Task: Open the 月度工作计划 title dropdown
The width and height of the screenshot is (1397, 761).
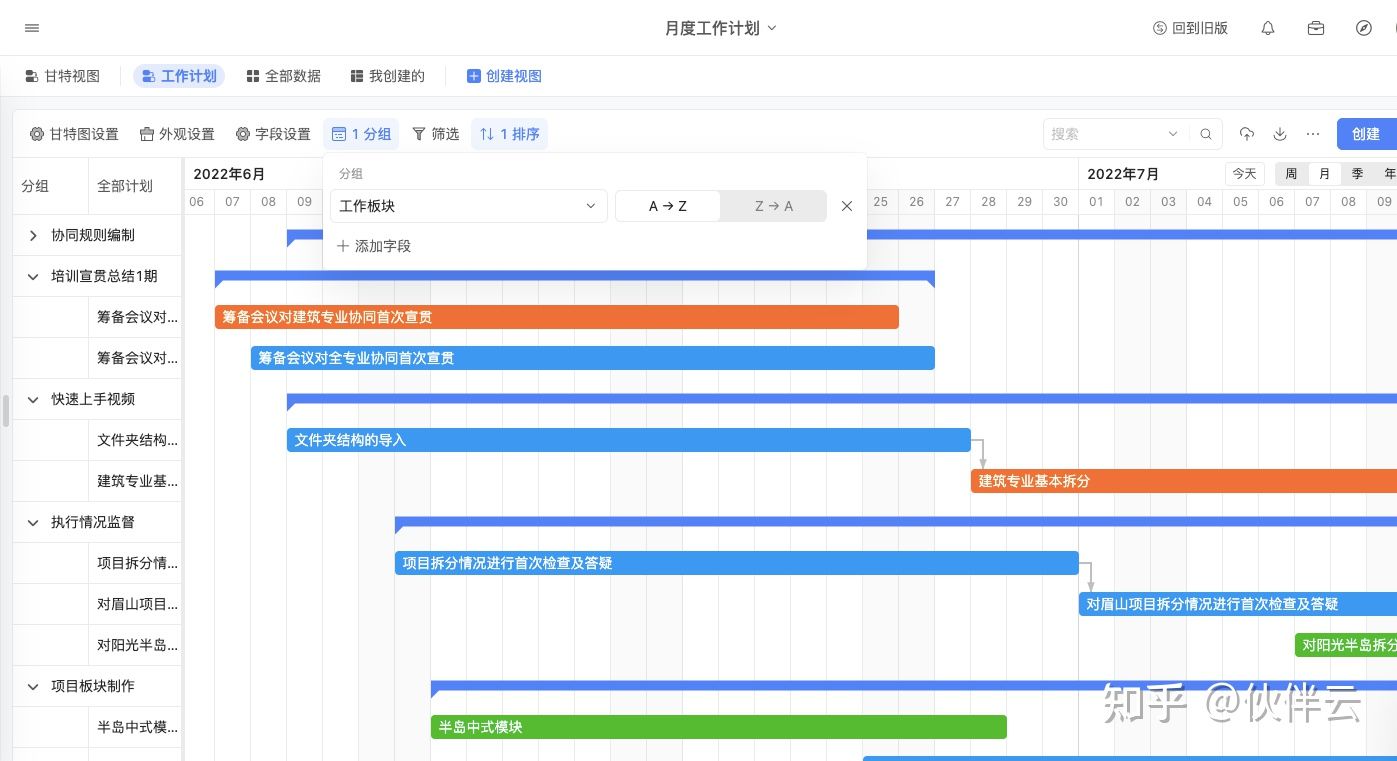Action: (x=721, y=28)
